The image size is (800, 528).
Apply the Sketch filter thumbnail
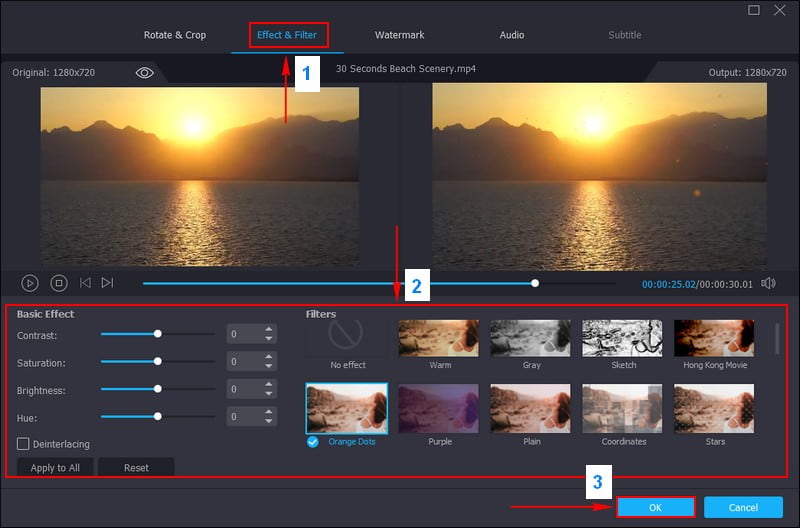(x=623, y=338)
